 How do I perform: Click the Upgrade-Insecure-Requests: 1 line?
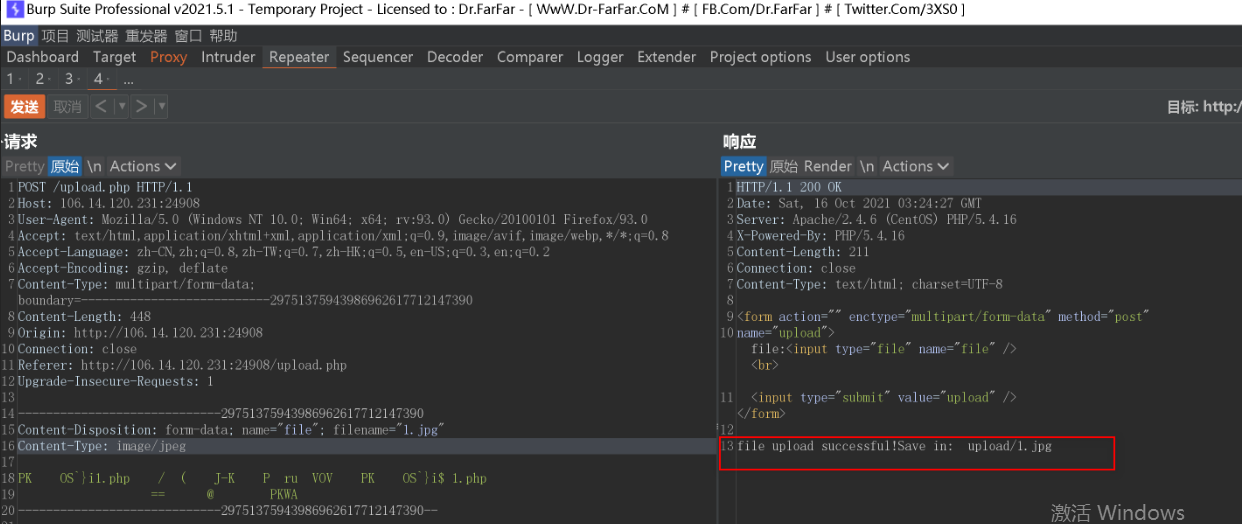pos(115,381)
